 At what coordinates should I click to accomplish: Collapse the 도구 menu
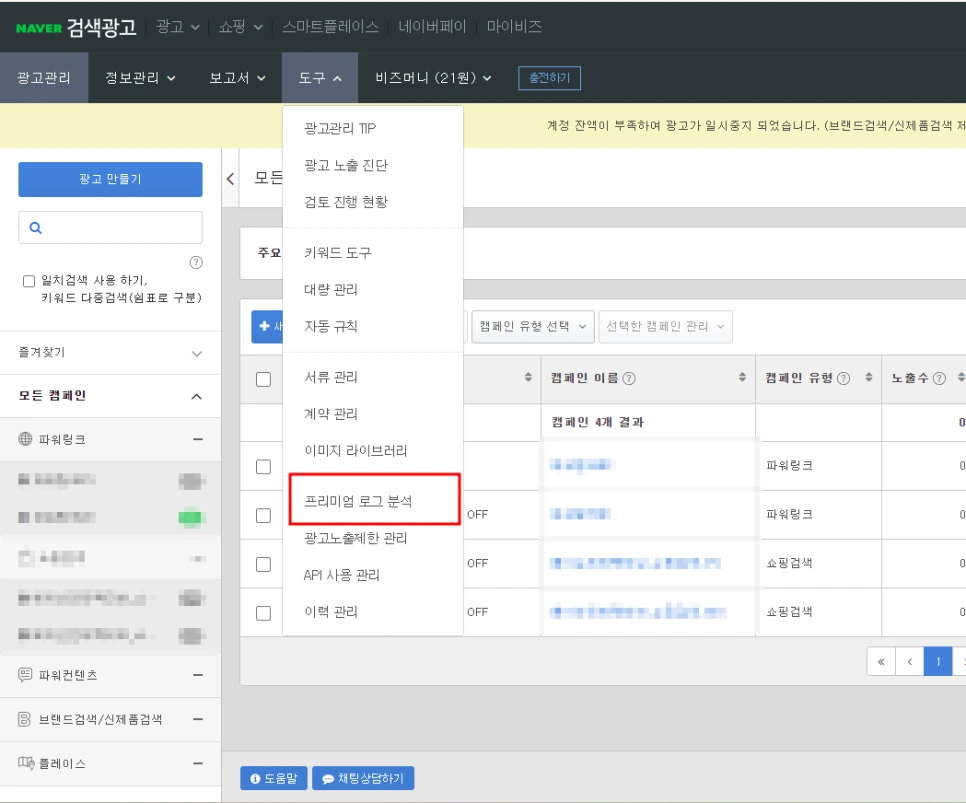(320, 78)
